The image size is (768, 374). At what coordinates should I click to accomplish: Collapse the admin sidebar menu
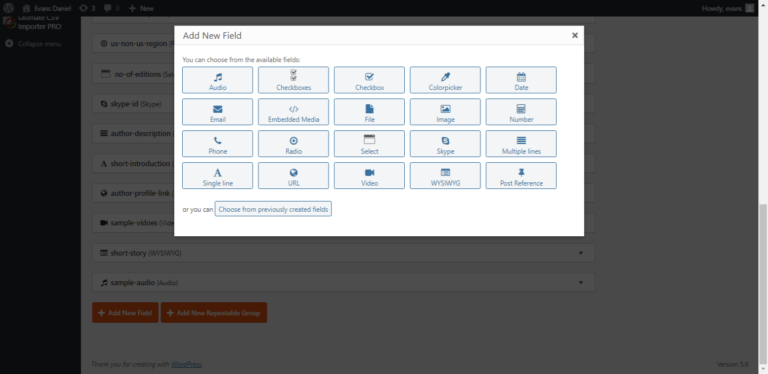tap(33, 44)
